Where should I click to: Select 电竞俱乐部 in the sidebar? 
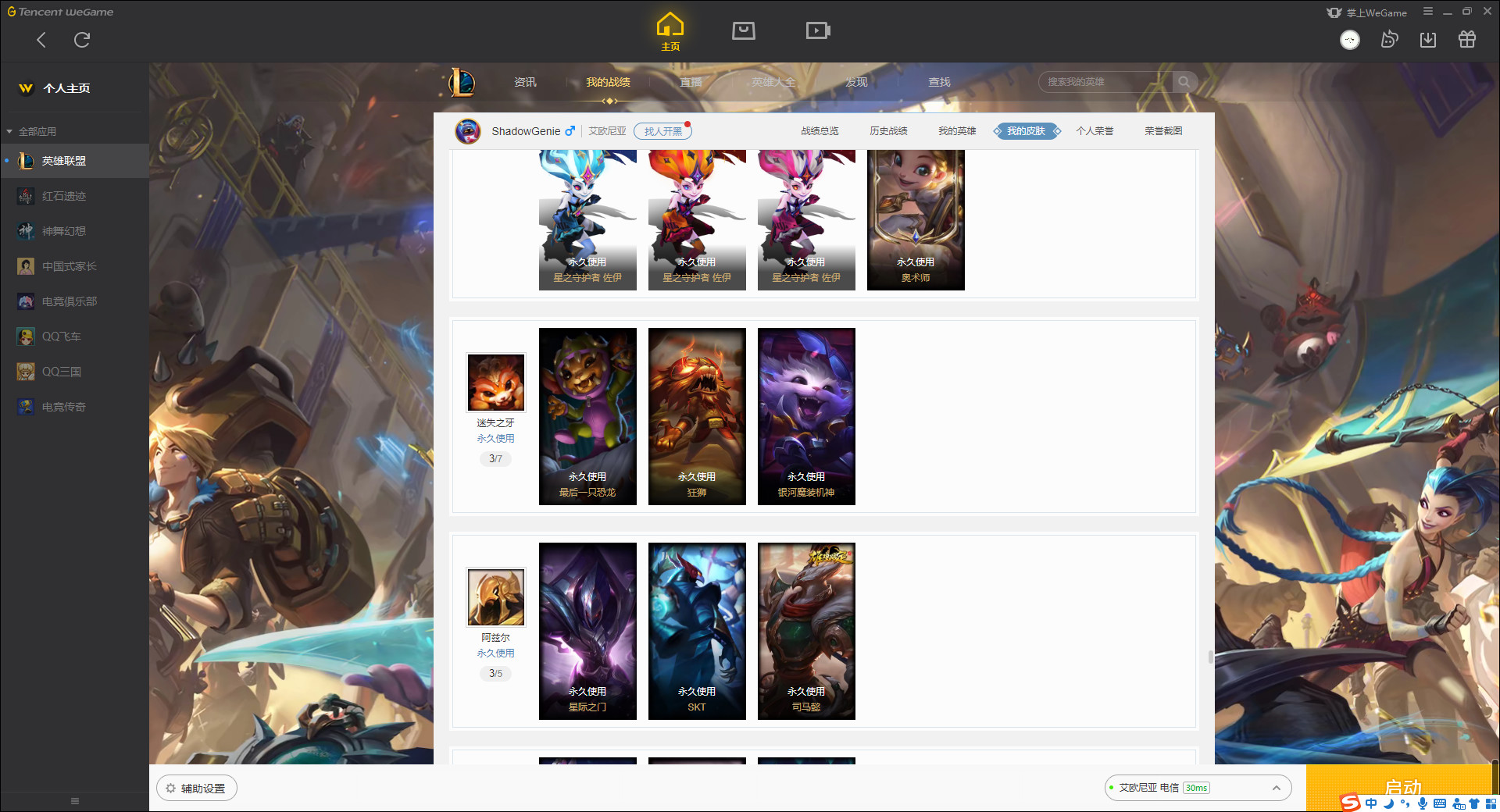pyautogui.click(x=74, y=301)
